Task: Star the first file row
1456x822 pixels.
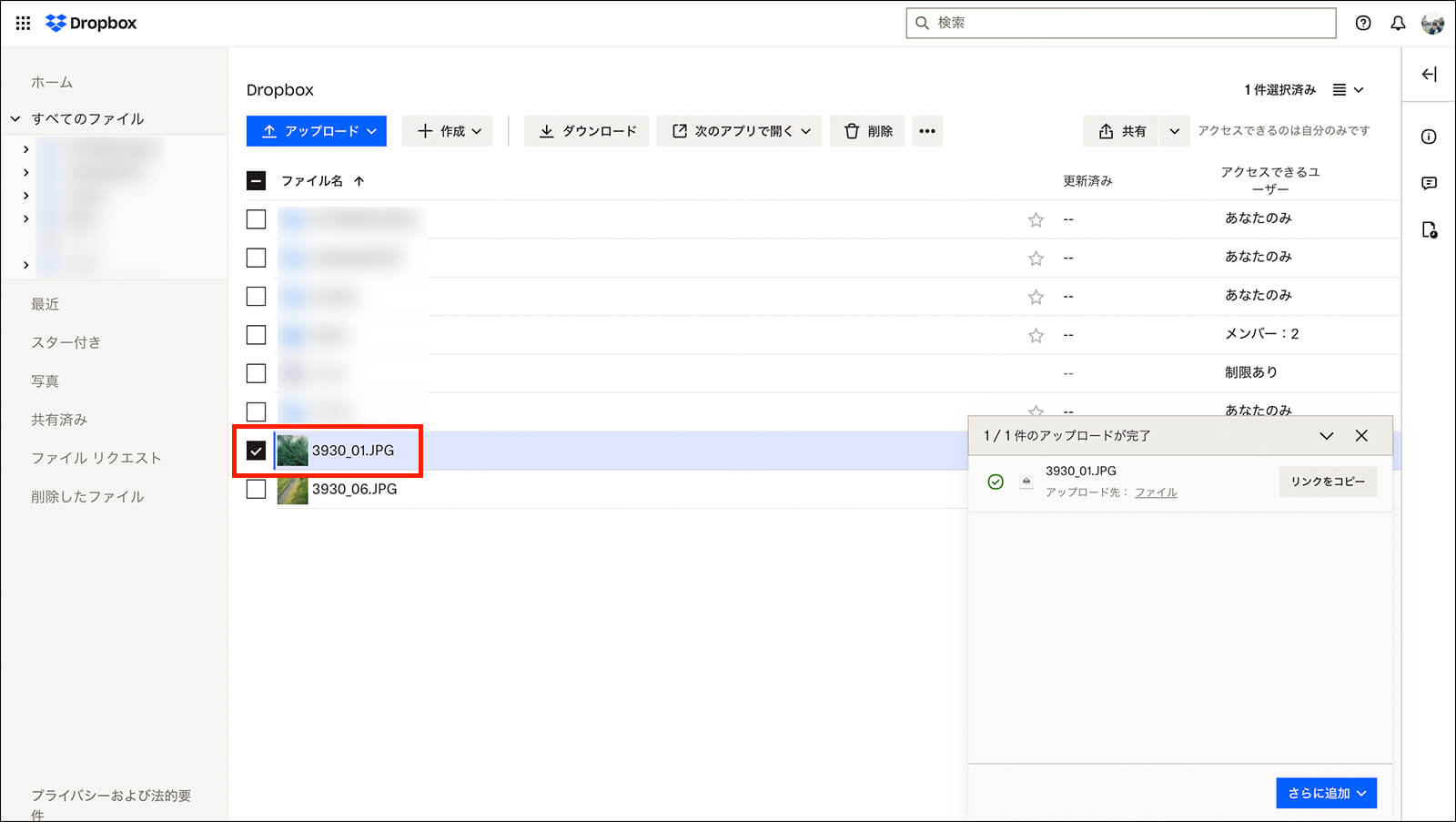Action: click(x=1036, y=219)
